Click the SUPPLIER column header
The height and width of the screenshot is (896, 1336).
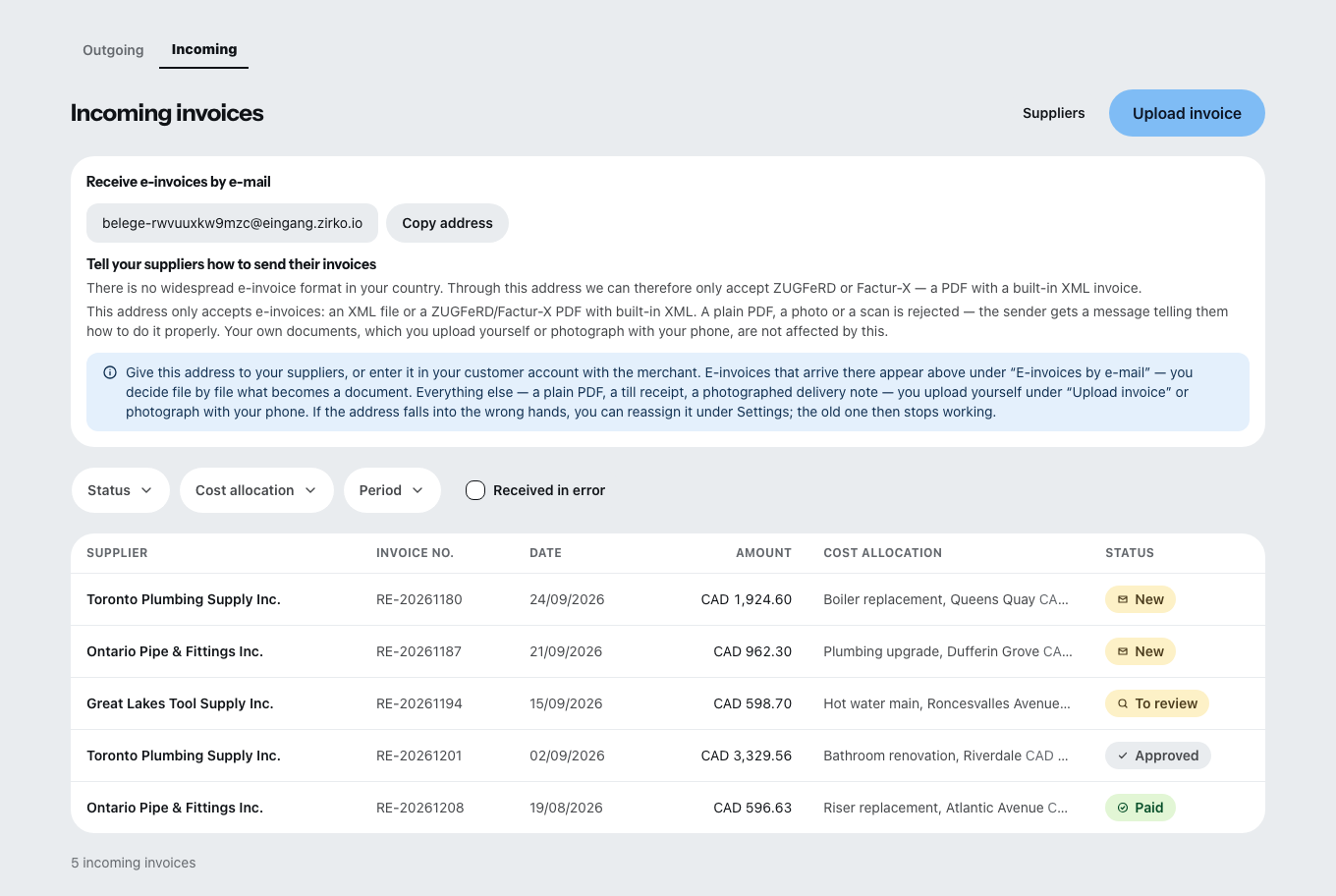click(117, 553)
